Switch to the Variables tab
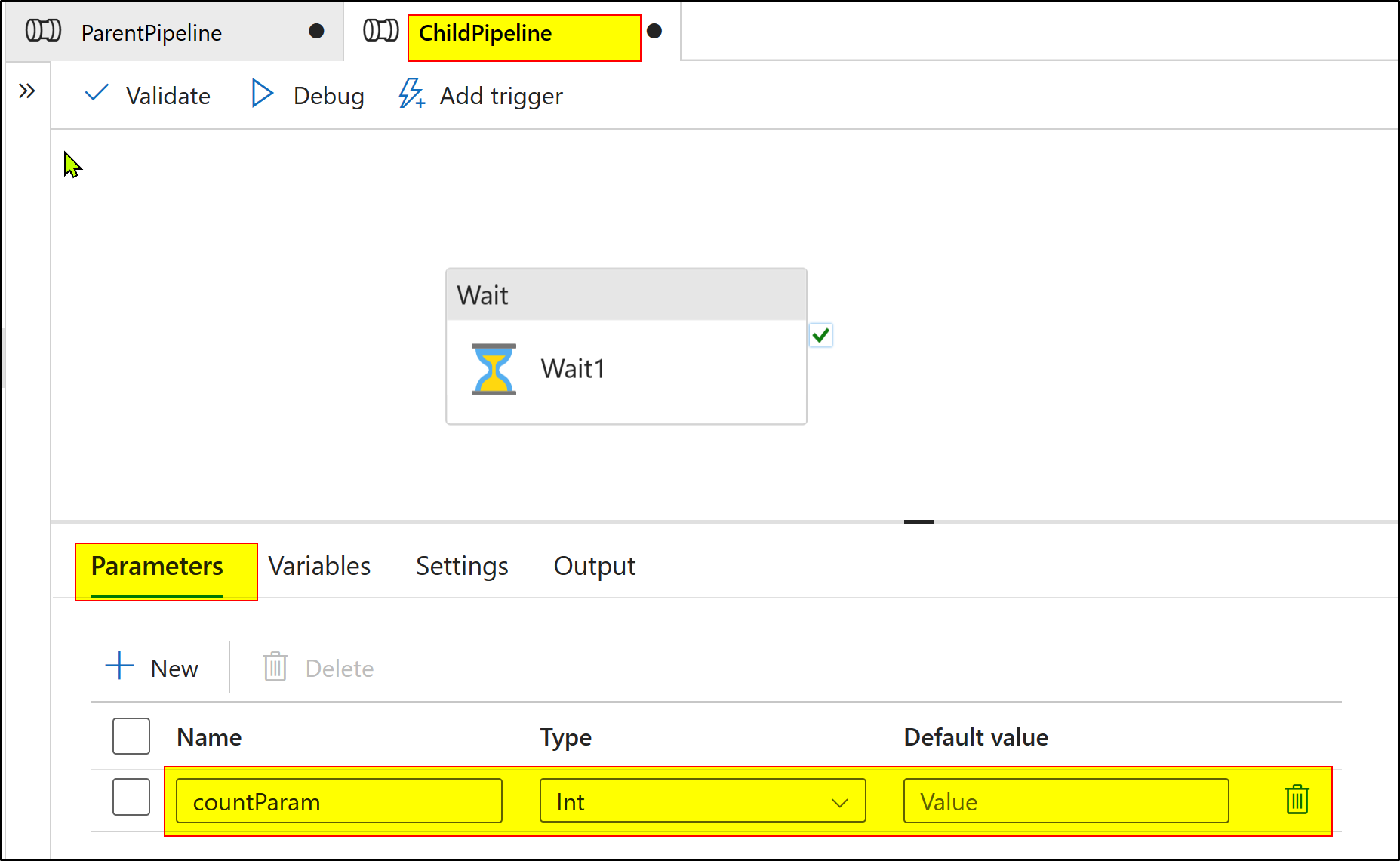 click(x=318, y=566)
